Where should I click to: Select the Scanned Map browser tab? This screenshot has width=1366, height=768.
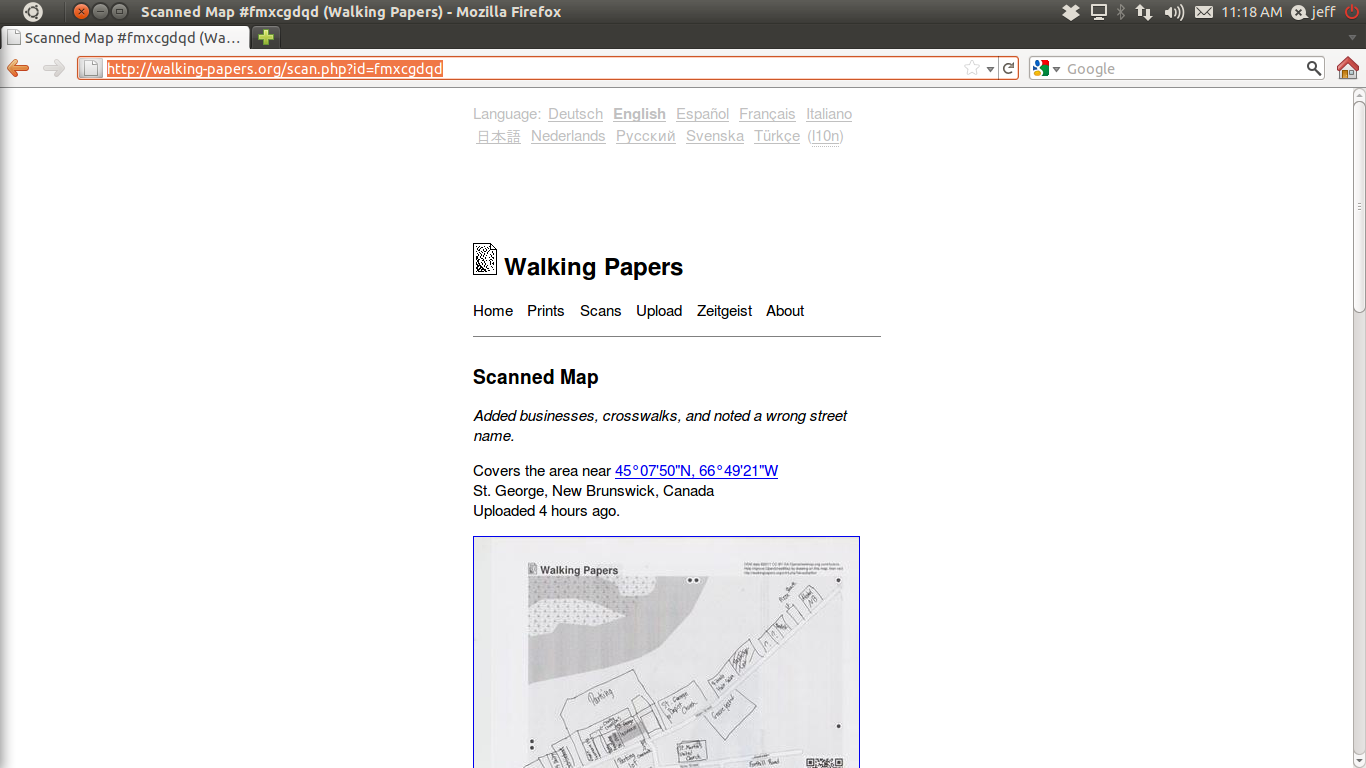coord(125,38)
